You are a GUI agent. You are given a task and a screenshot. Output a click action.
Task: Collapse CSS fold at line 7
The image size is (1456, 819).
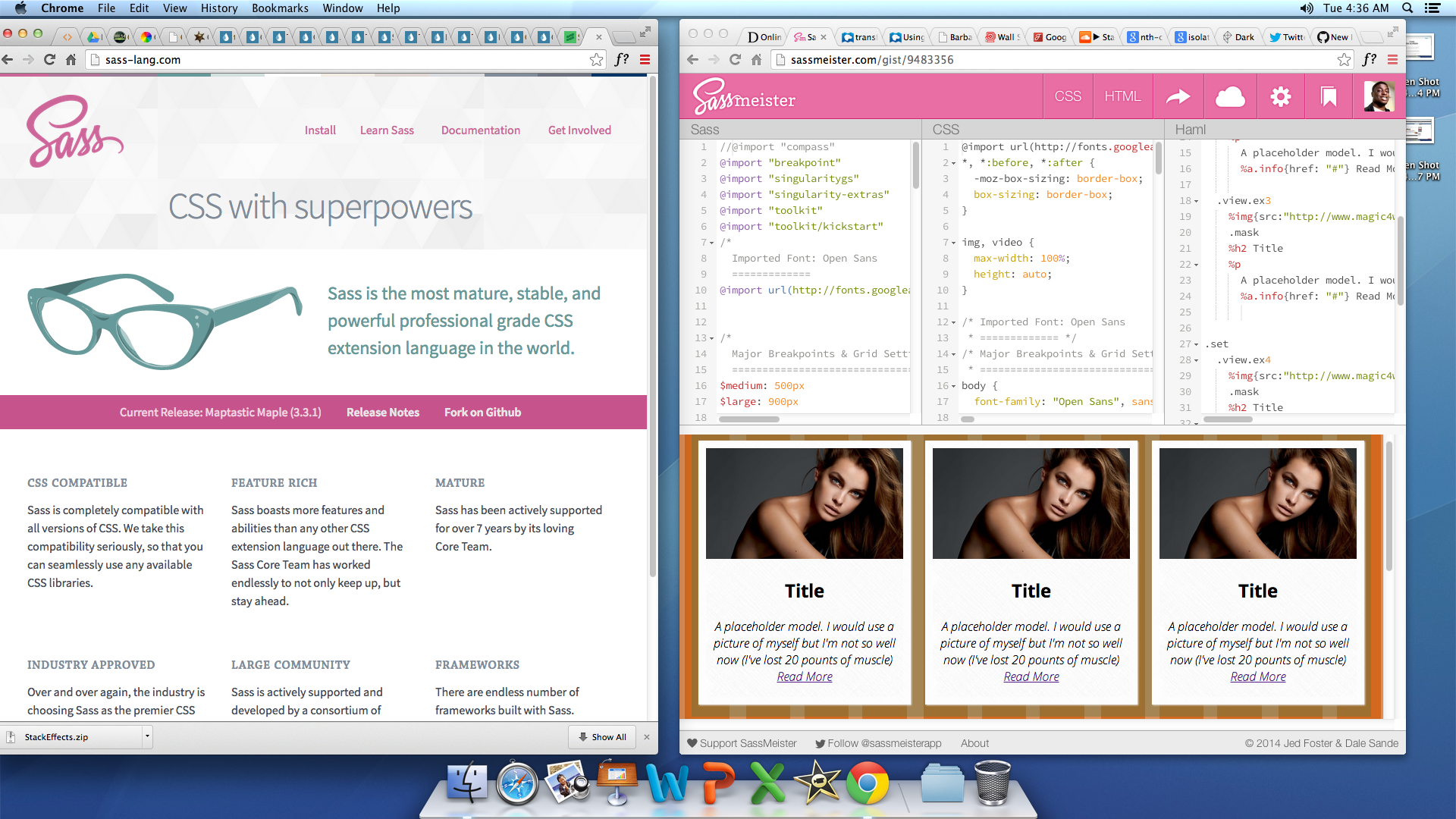coord(953,243)
